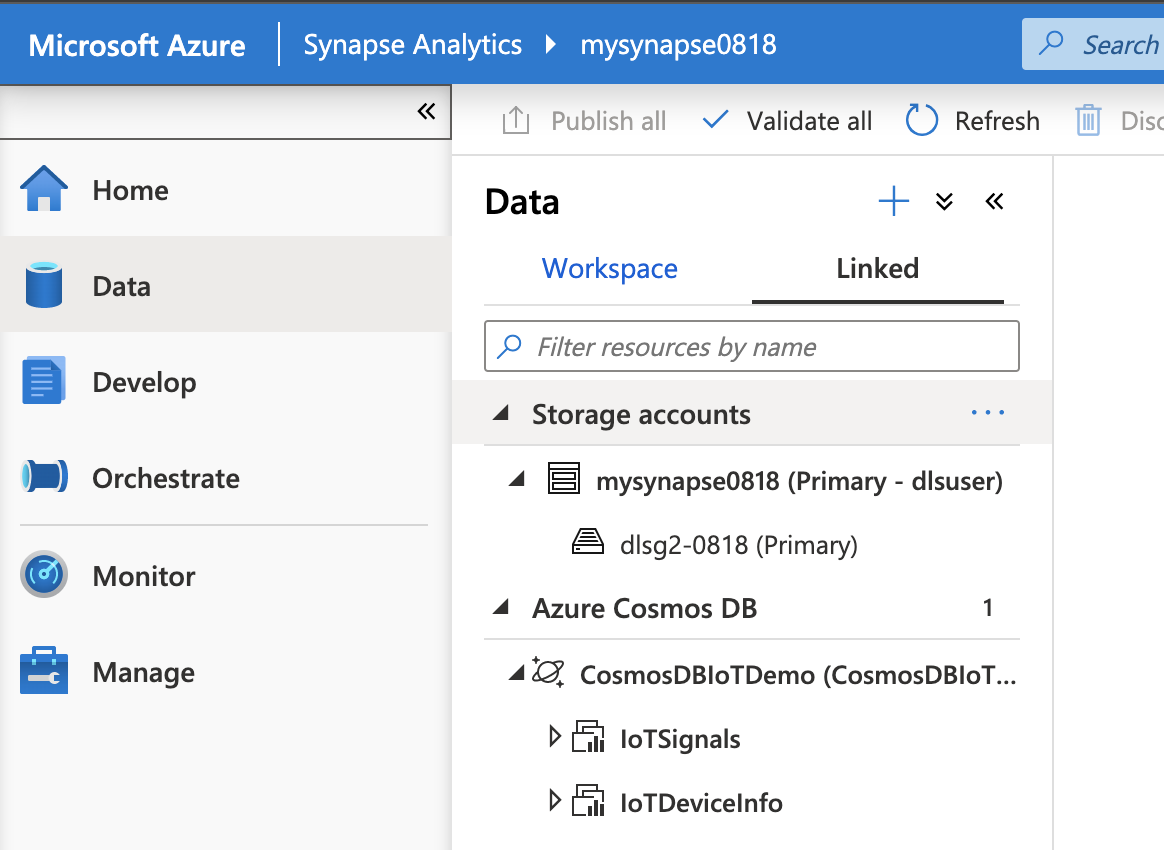Screen dimensions: 1164x850
Task: Expand the IoTDeviceInfo container
Action: point(555,802)
